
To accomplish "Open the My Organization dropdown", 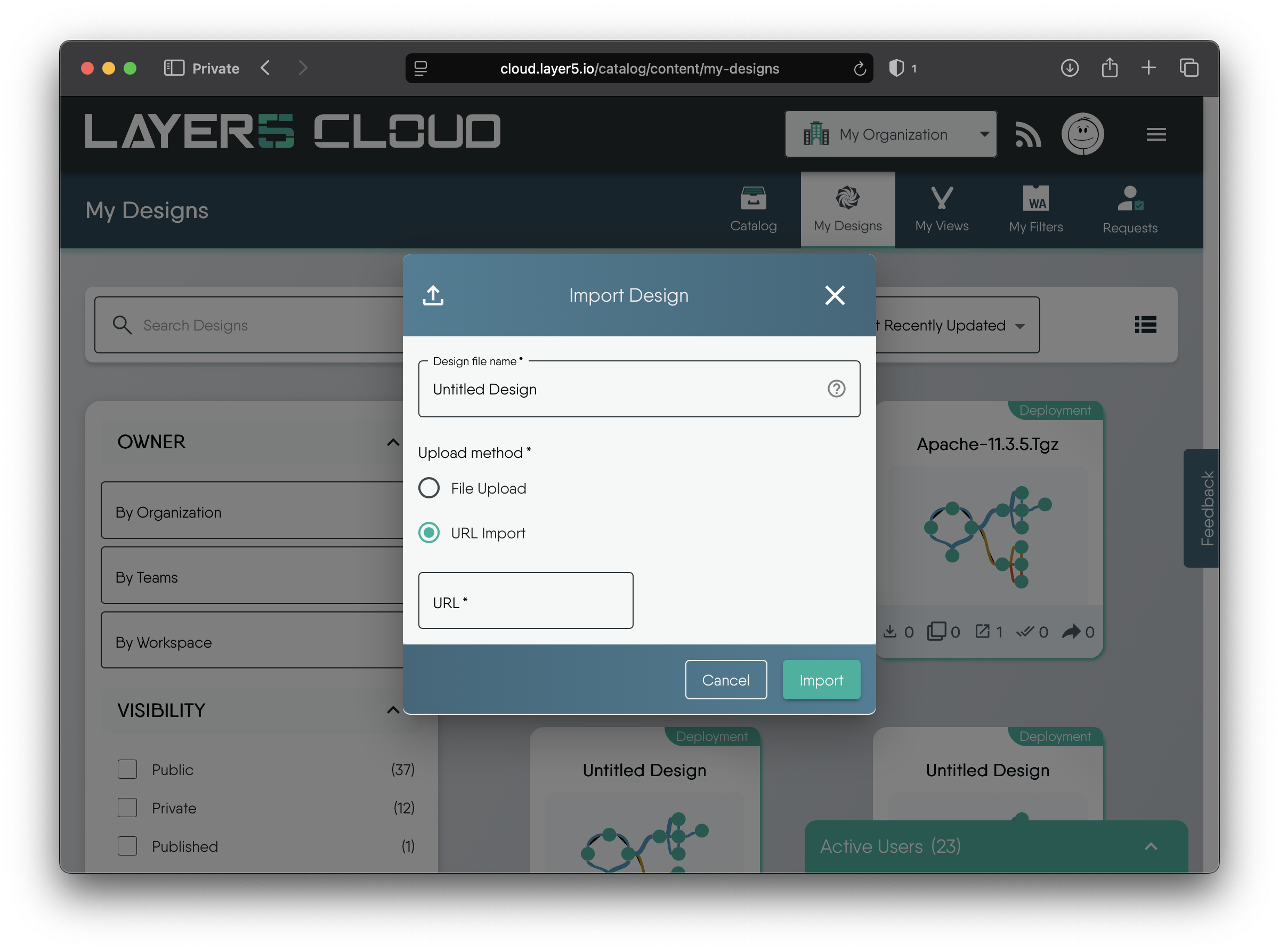I will [891, 134].
